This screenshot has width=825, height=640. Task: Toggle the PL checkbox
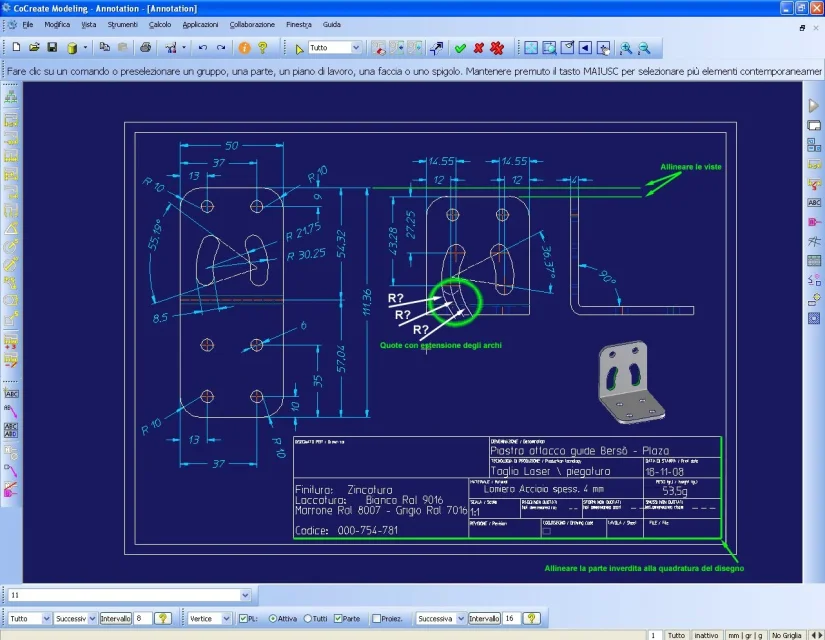[243, 618]
